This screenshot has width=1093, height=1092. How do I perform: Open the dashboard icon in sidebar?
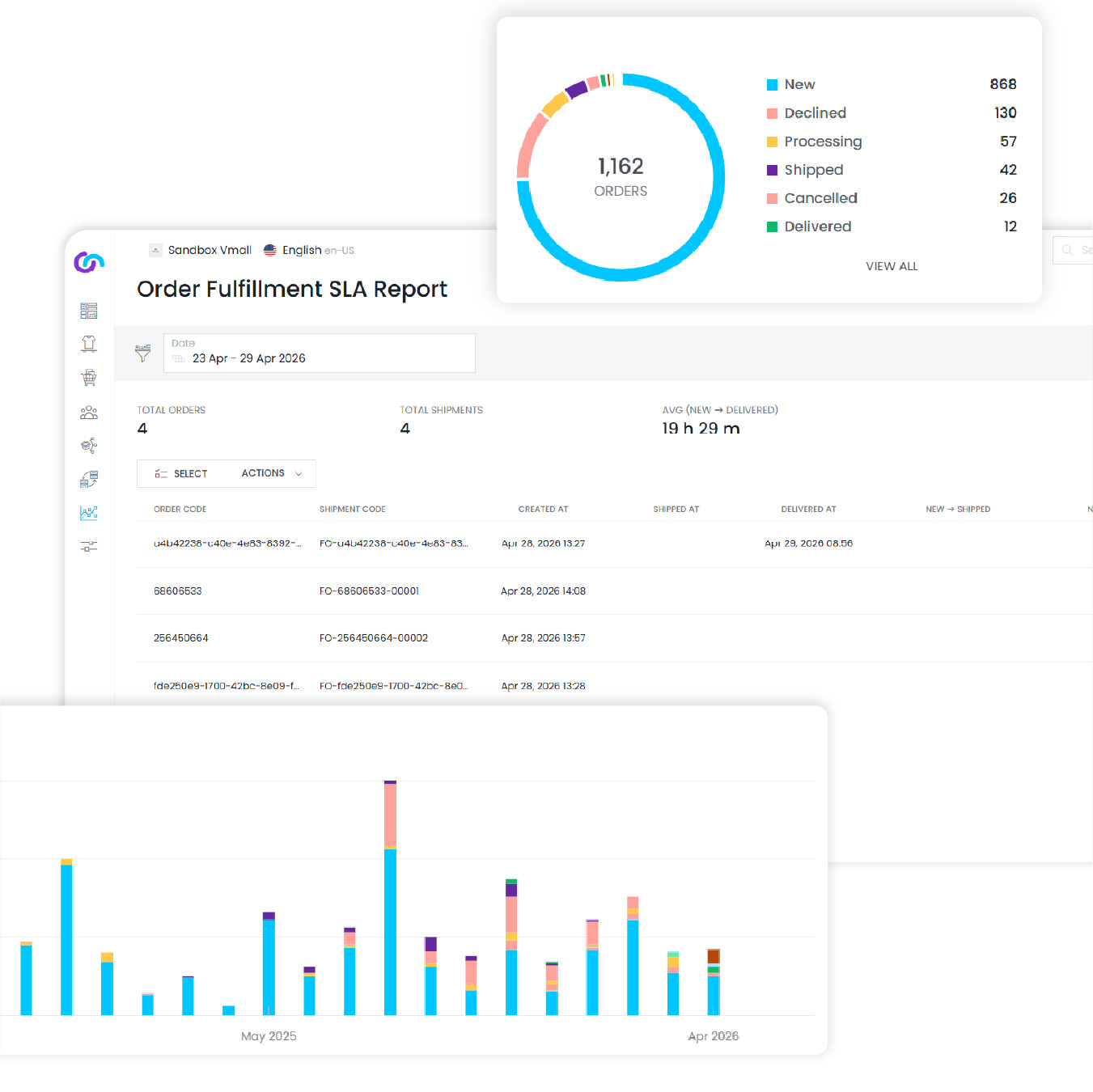tap(89, 311)
